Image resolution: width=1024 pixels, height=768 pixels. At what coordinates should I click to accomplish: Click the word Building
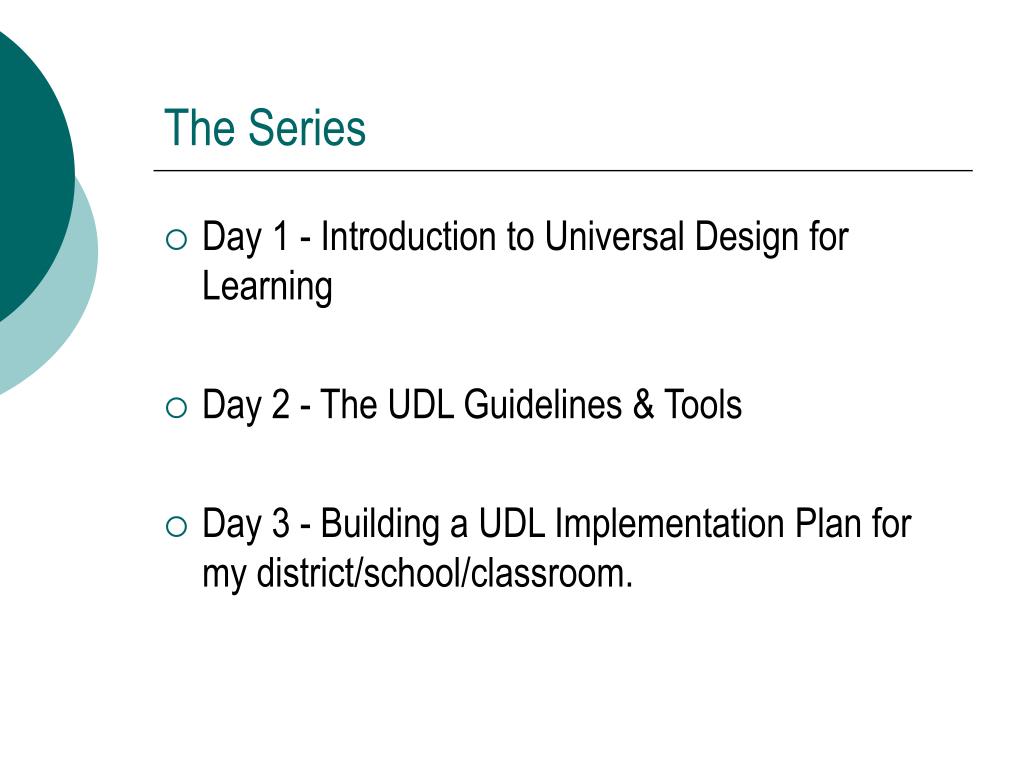coord(380,524)
